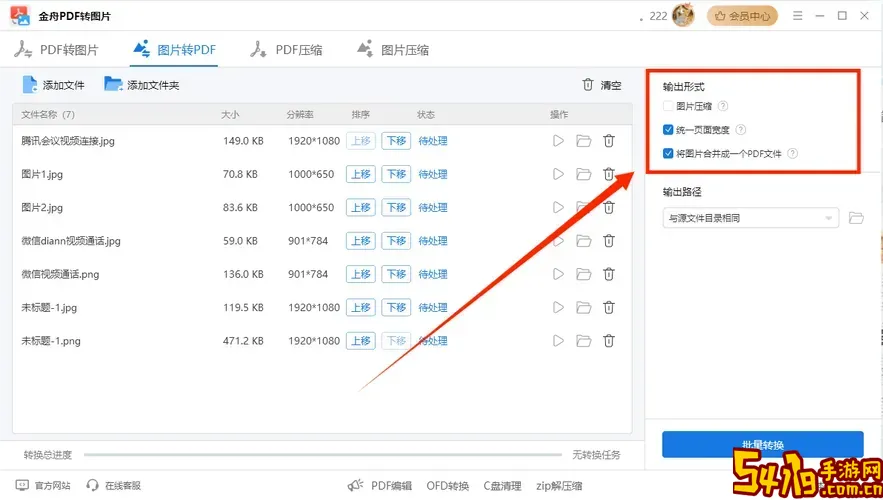Viewport: 883px width, 500px height.
Task: Select the 图片转PDF tab
Action: (x=174, y=50)
